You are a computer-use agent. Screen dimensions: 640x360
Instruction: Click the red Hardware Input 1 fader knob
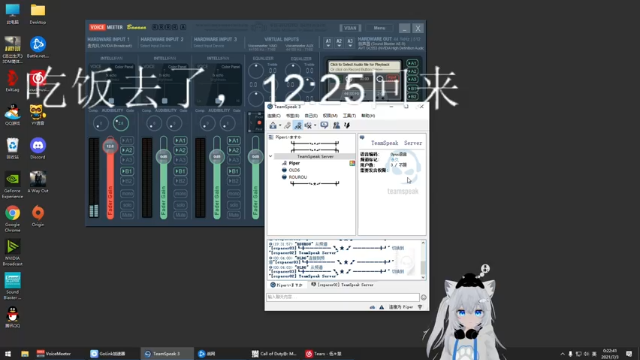110,146
